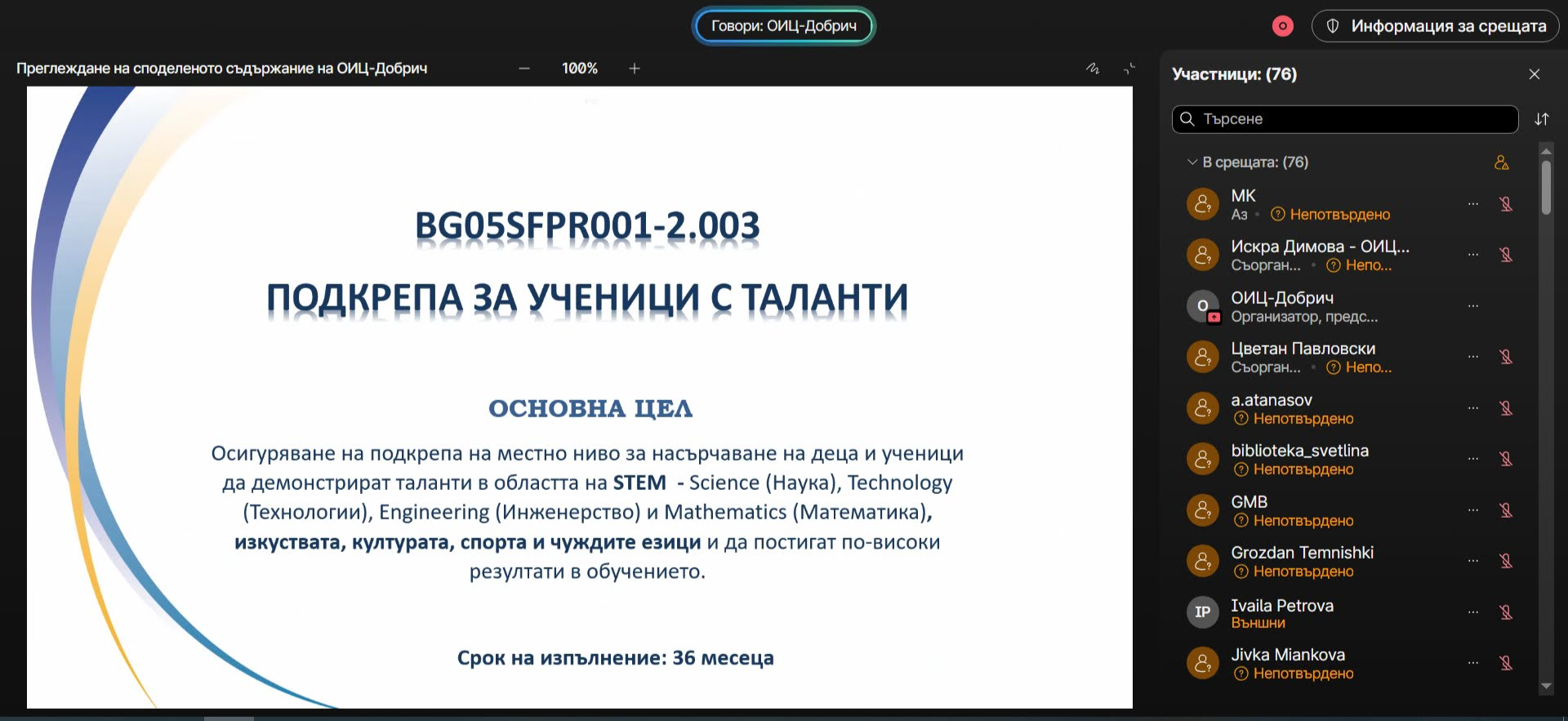Open more options for a.atanasov

point(1472,408)
